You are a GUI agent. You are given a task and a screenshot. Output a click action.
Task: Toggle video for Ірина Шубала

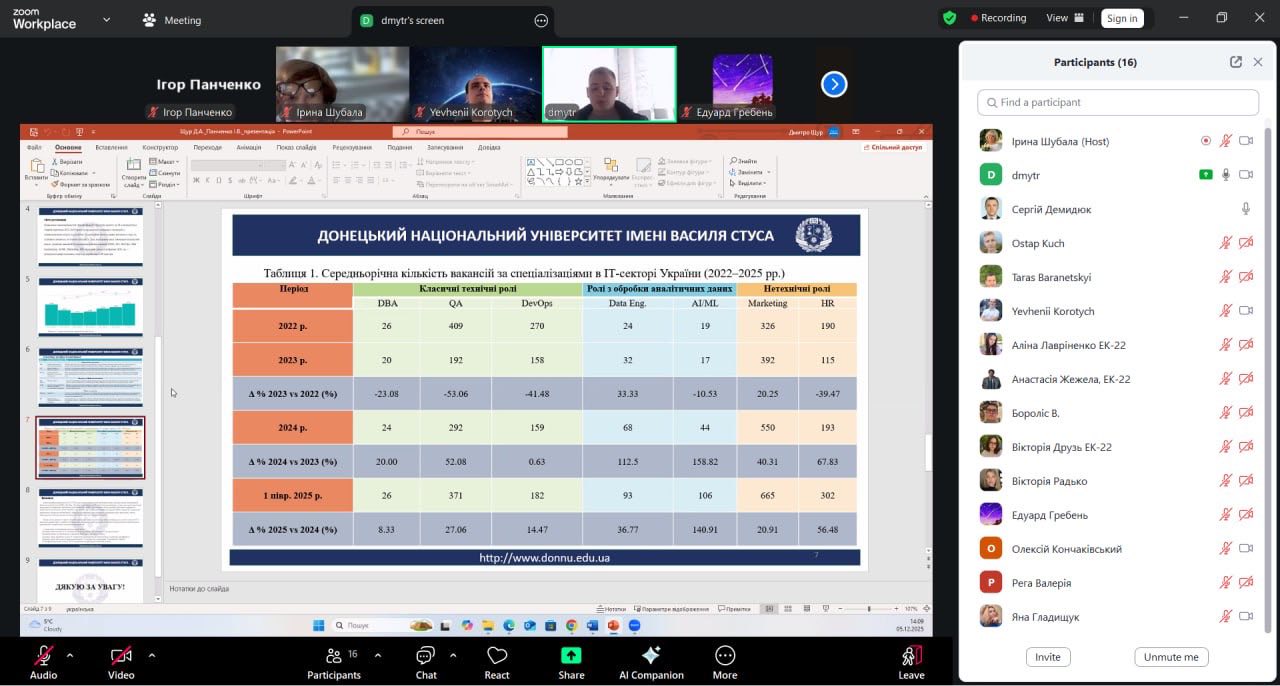[x=1246, y=141]
